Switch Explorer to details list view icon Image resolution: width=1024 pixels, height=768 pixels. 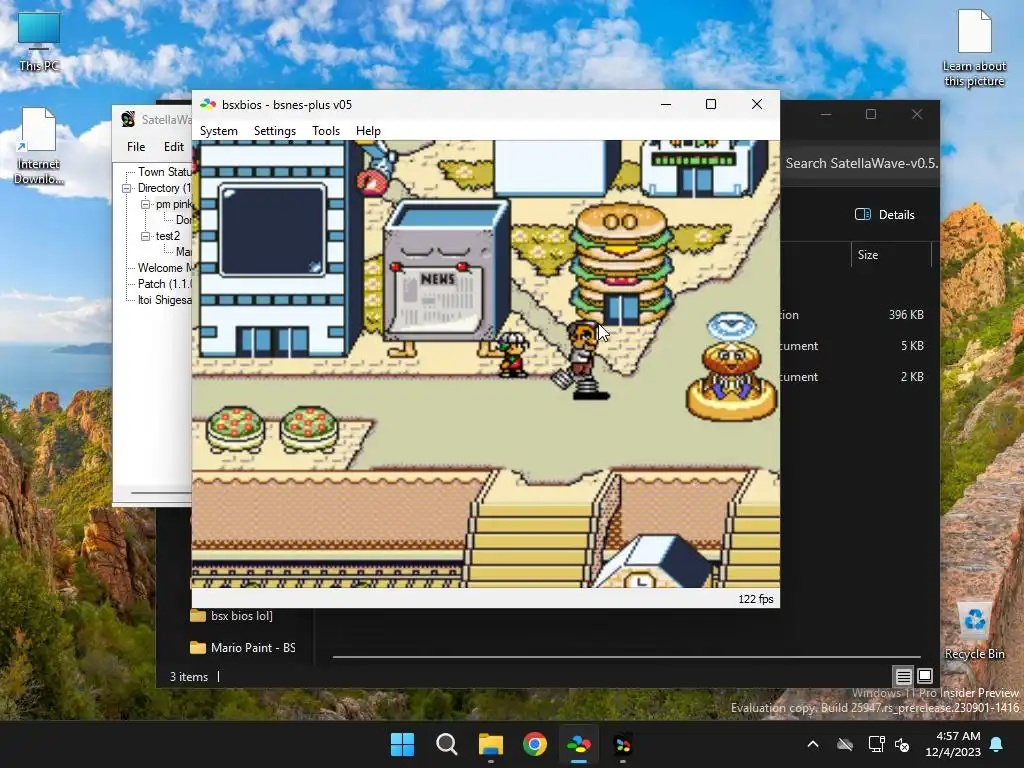[903, 676]
